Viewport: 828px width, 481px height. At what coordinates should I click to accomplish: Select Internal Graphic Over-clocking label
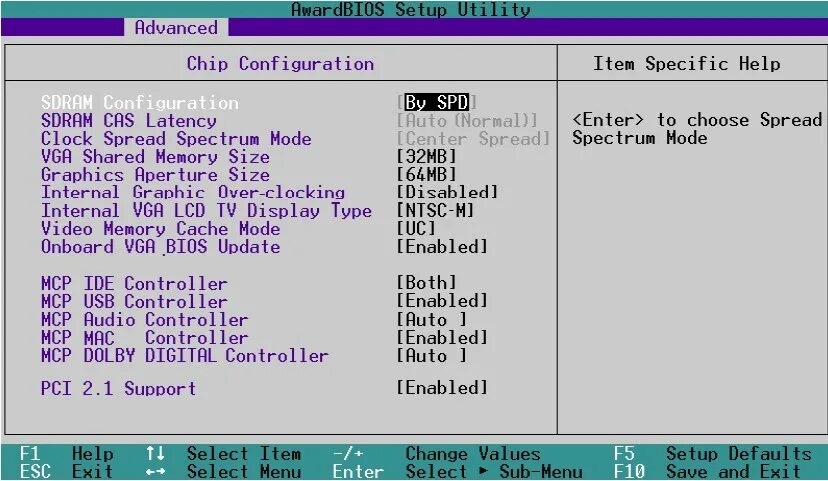193,192
